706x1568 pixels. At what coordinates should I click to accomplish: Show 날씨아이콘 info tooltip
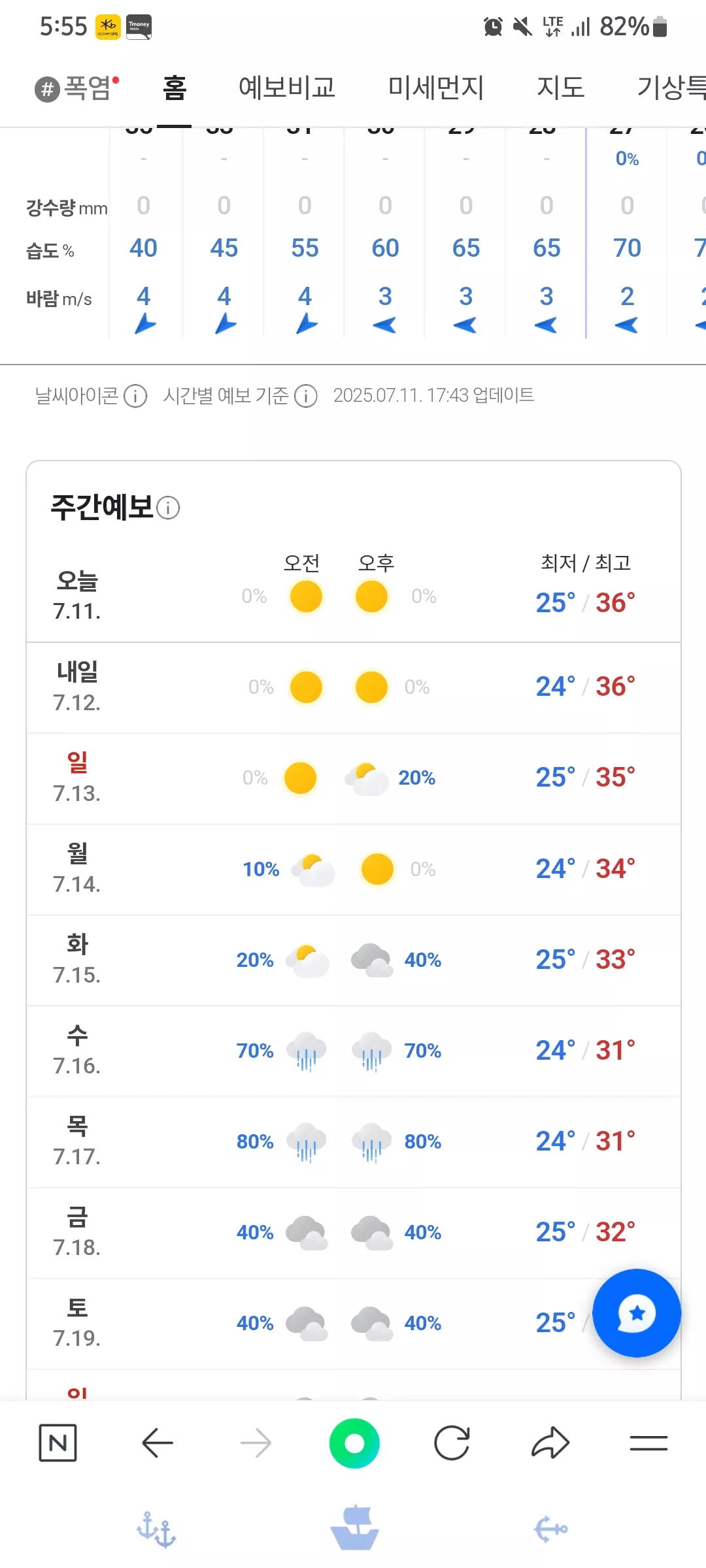tap(135, 396)
